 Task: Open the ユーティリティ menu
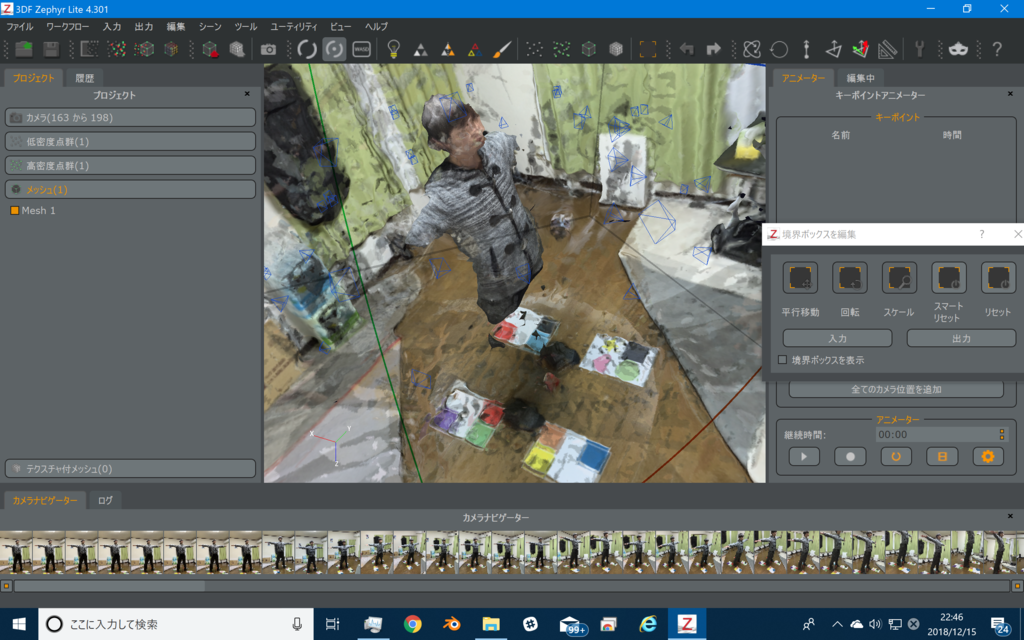tap(294, 27)
